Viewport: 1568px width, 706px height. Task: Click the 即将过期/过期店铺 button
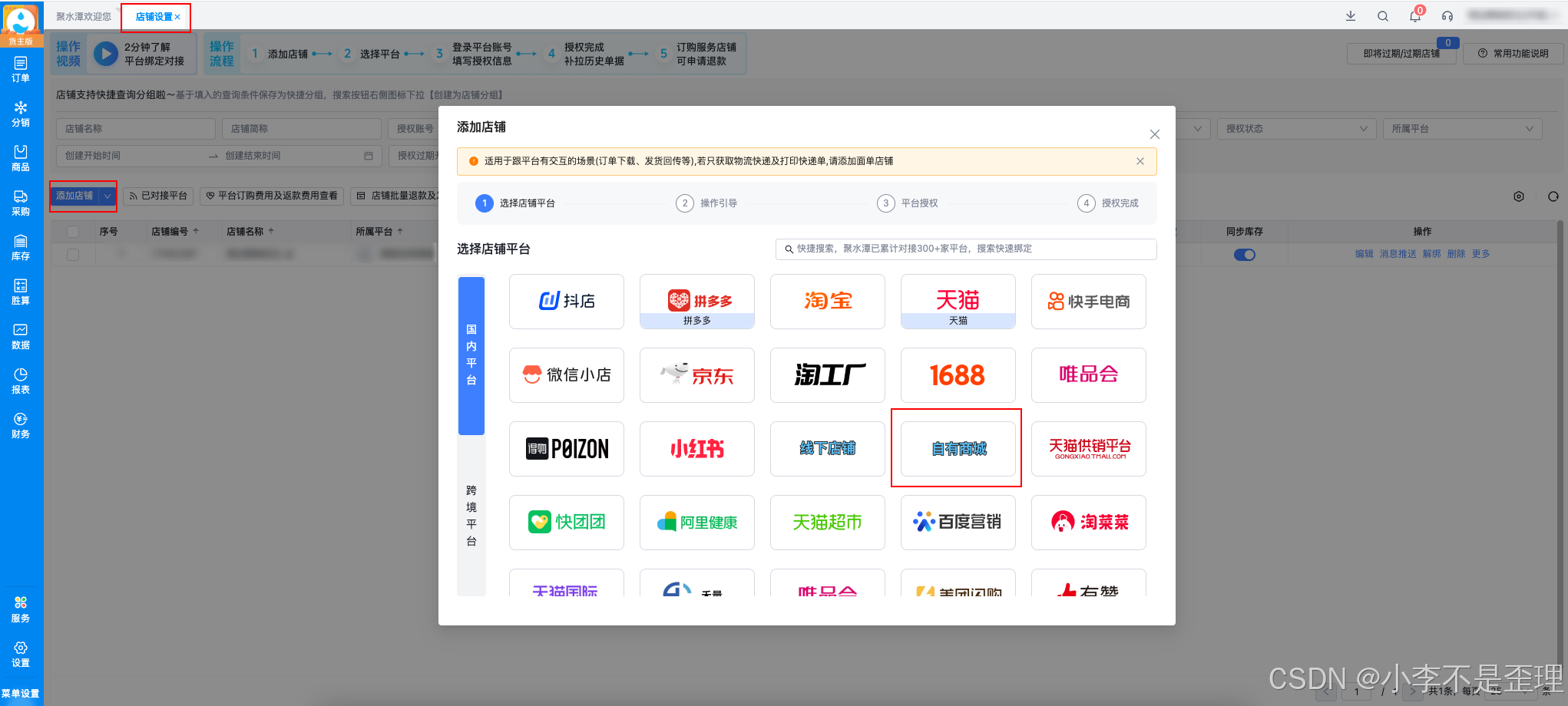point(1402,54)
